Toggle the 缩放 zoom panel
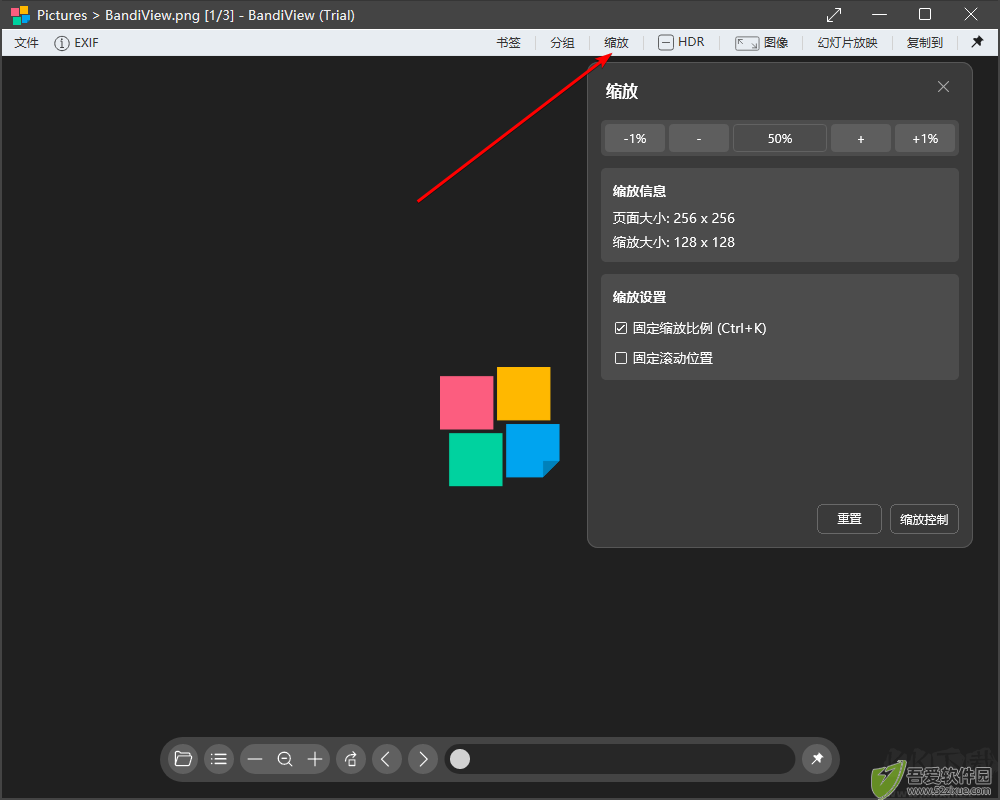 coord(617,43)
